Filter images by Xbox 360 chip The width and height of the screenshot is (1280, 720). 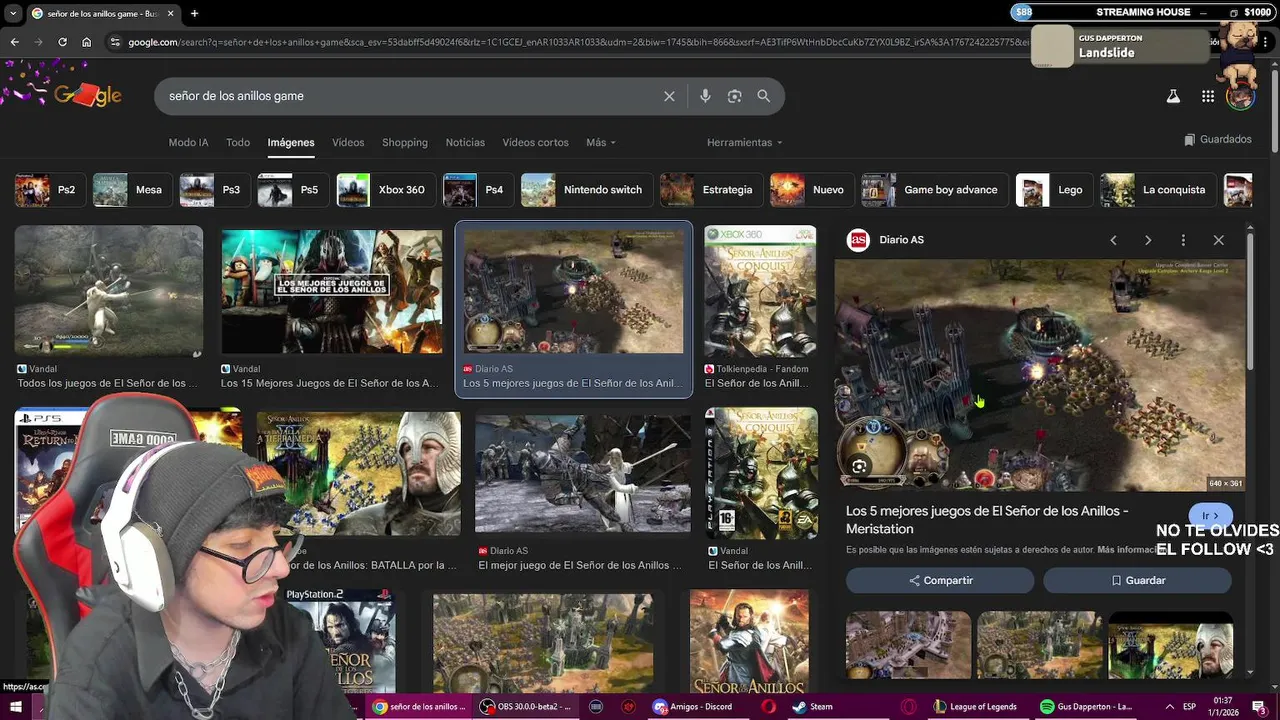point(385,190)
